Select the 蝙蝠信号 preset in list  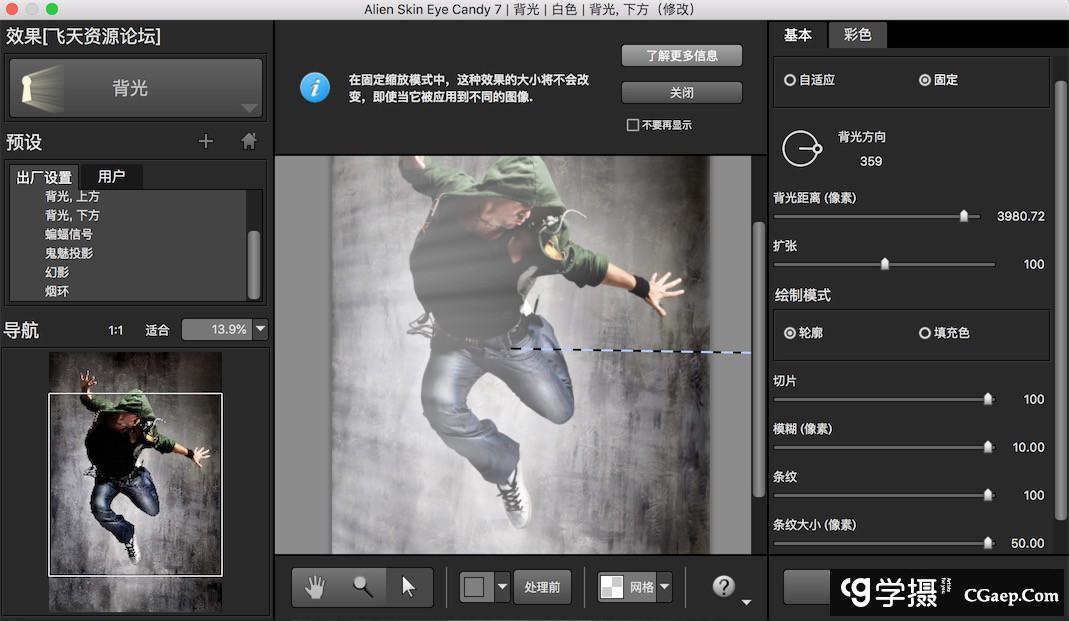[69, 234]
